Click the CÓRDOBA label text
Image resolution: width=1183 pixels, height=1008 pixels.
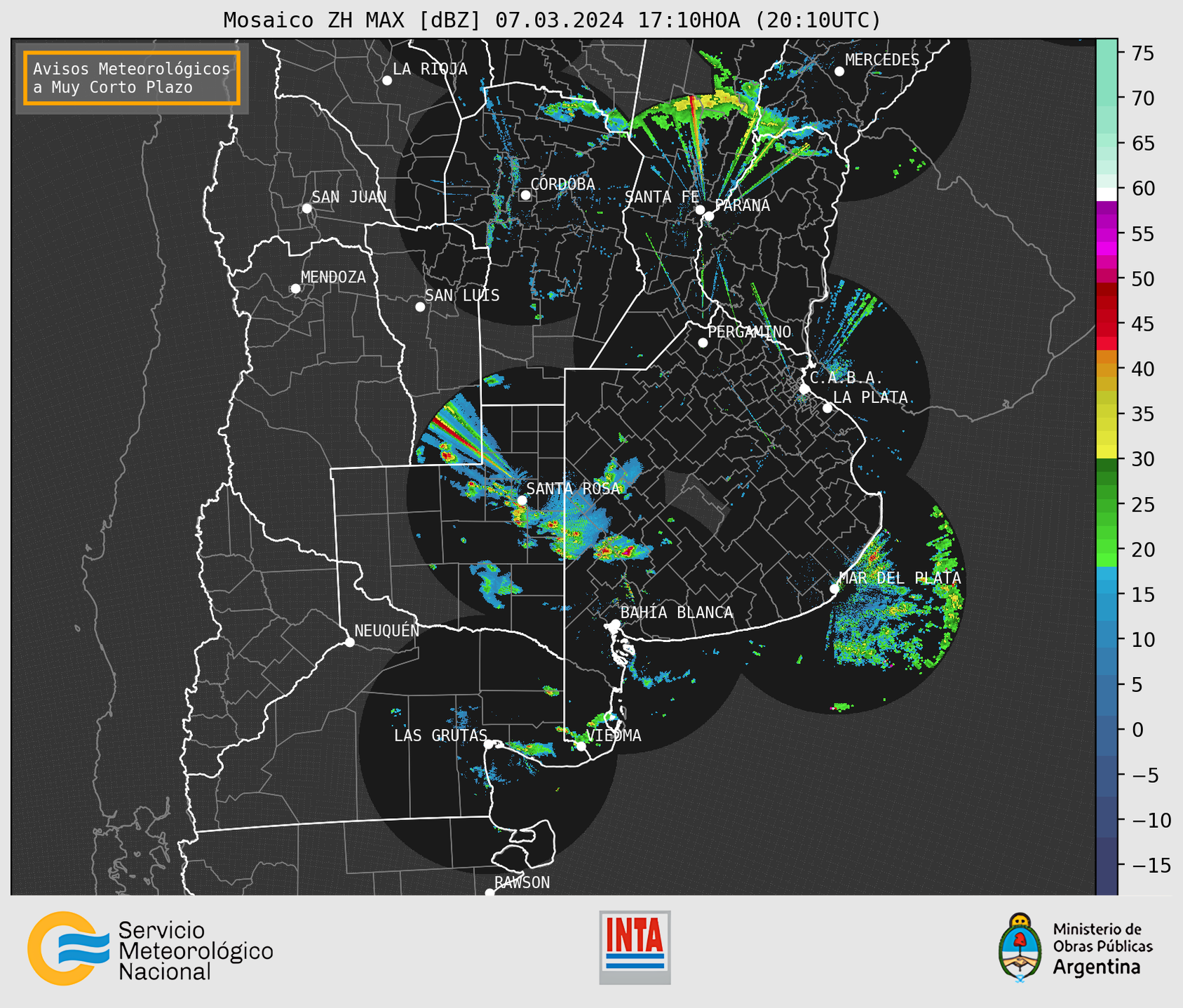pyautogui.click(x=562, y=184)
